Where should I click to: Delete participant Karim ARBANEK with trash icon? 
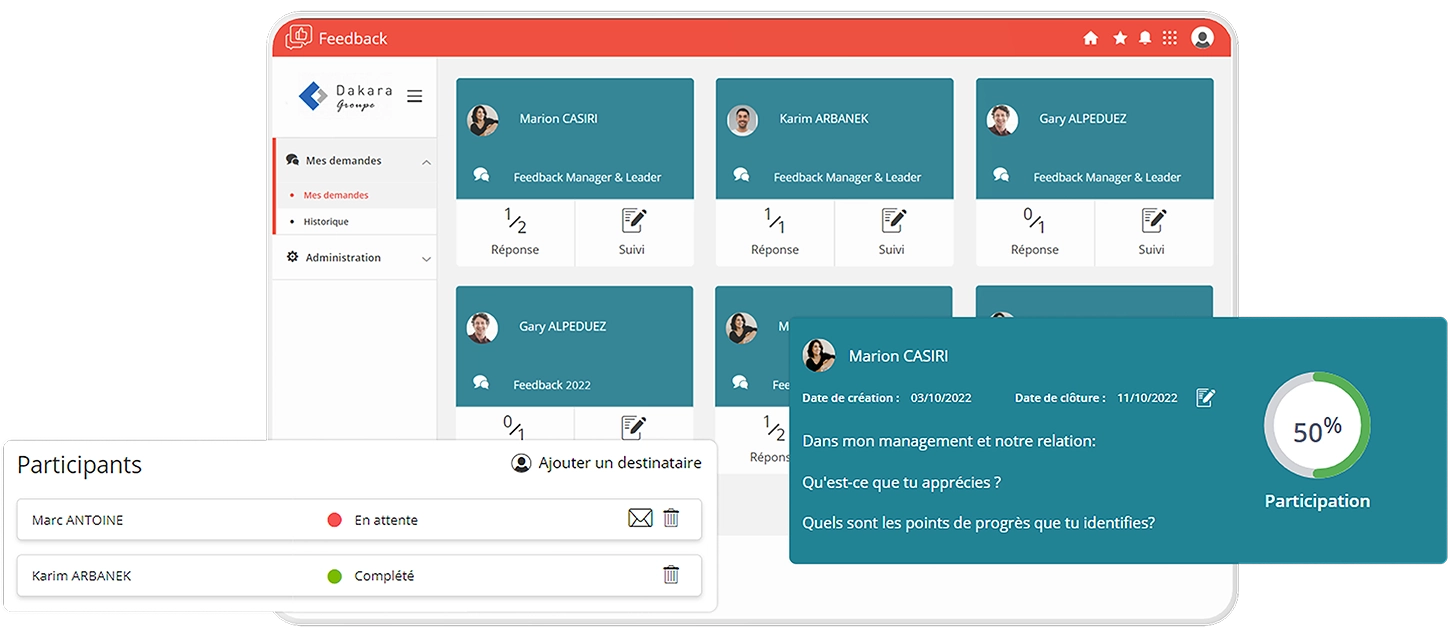pos(671,574)
